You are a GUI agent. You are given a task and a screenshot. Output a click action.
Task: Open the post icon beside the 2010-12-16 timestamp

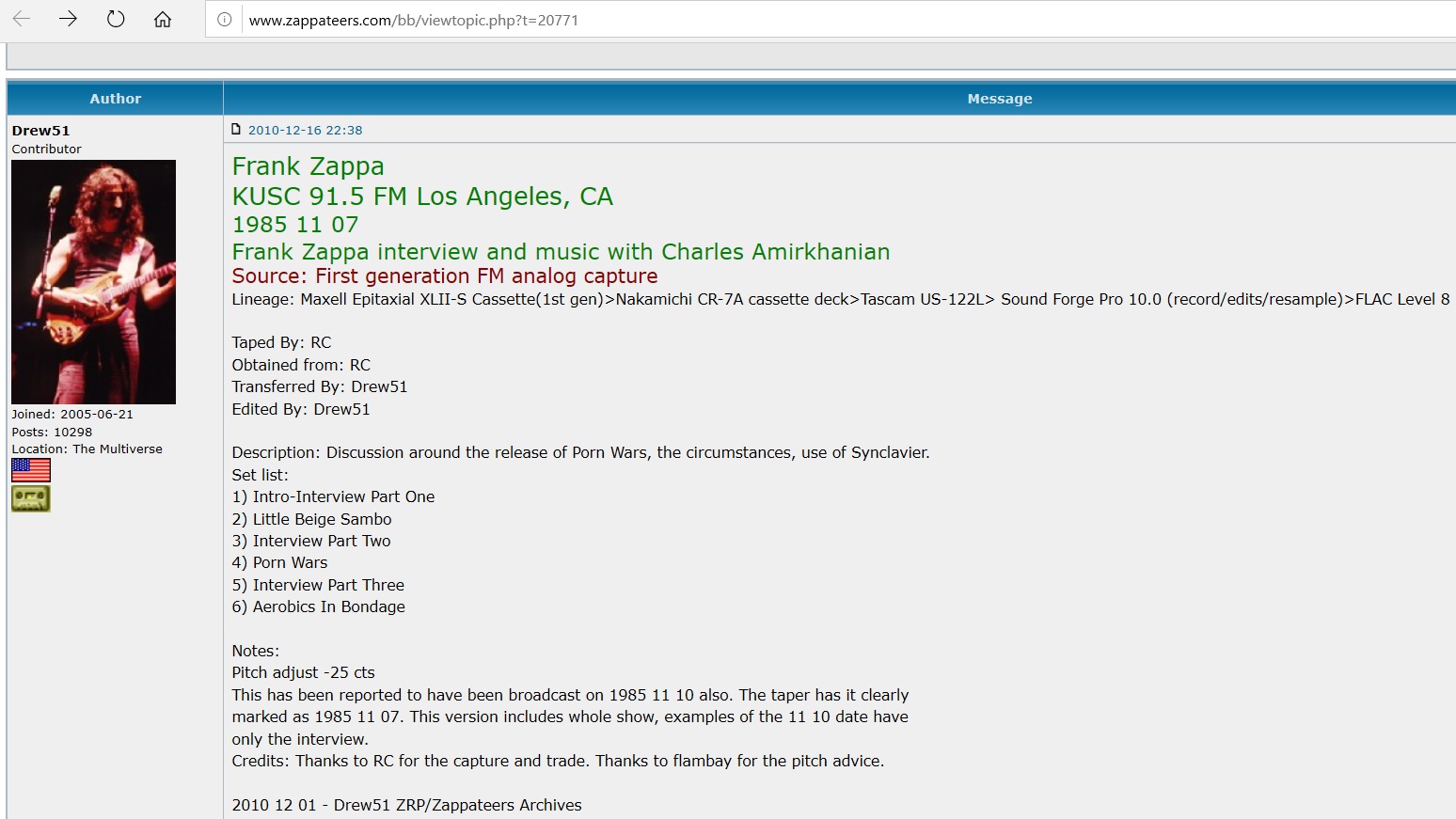[237, 130]
